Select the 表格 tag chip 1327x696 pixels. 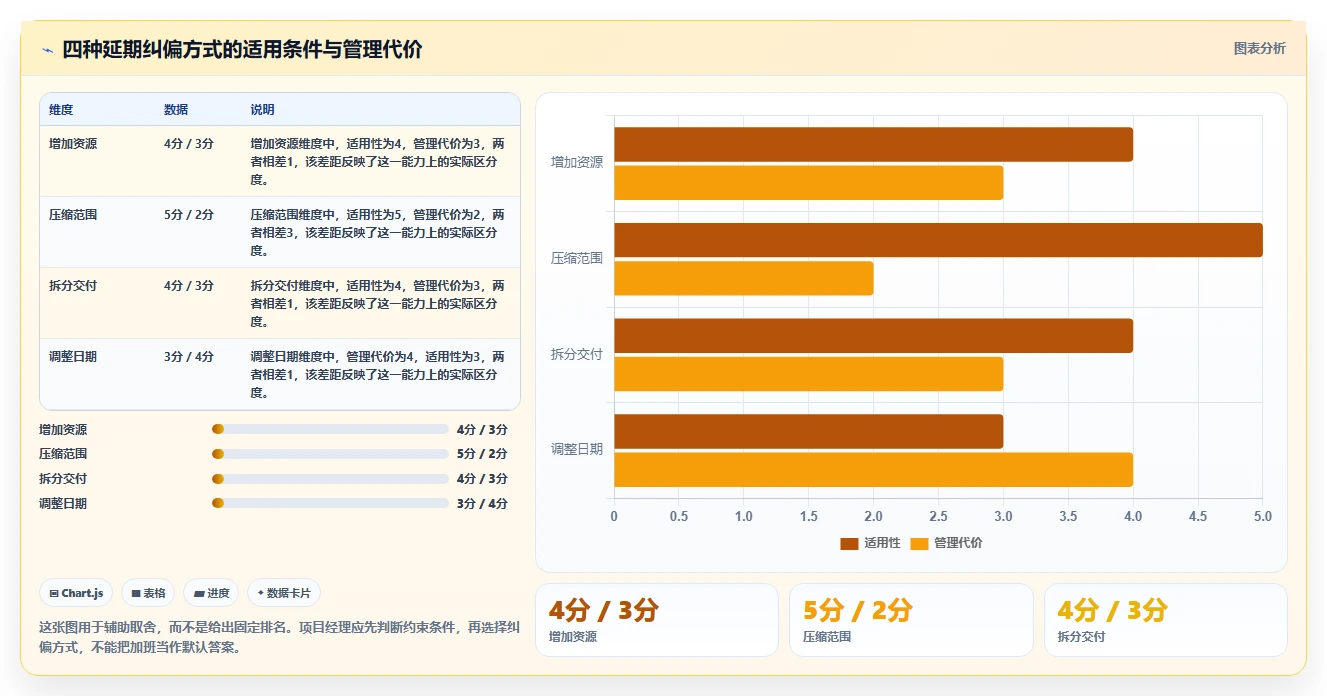pyautogui.click(x=148, y=593)
